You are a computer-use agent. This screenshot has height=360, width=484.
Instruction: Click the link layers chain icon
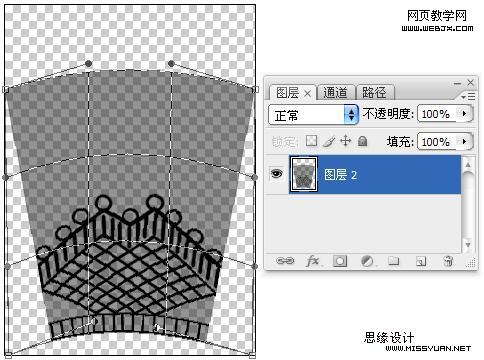tap(285, 261)
